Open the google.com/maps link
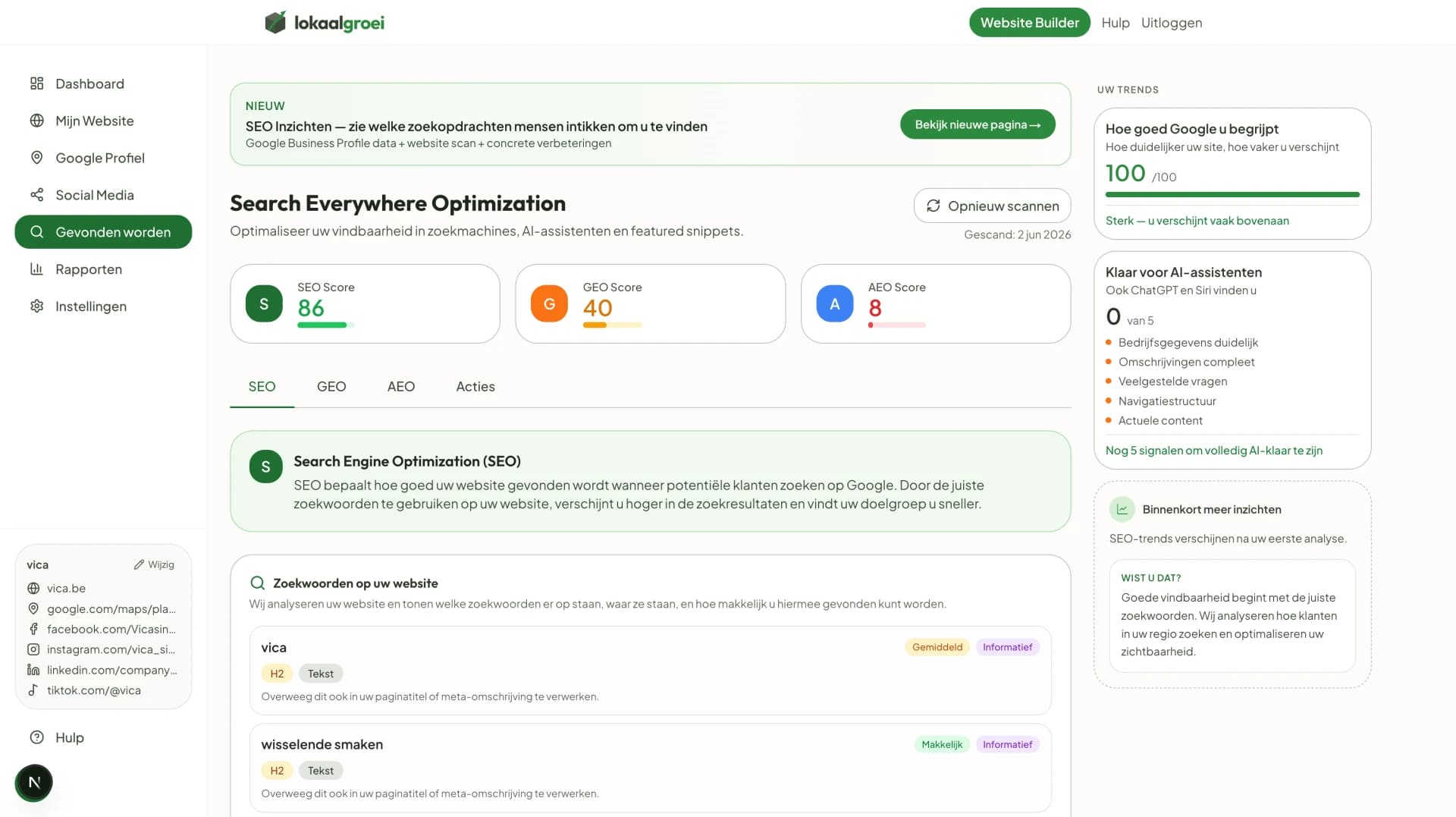The width and height of the screenshot is (1456, 817). click(x=111, y=609)
